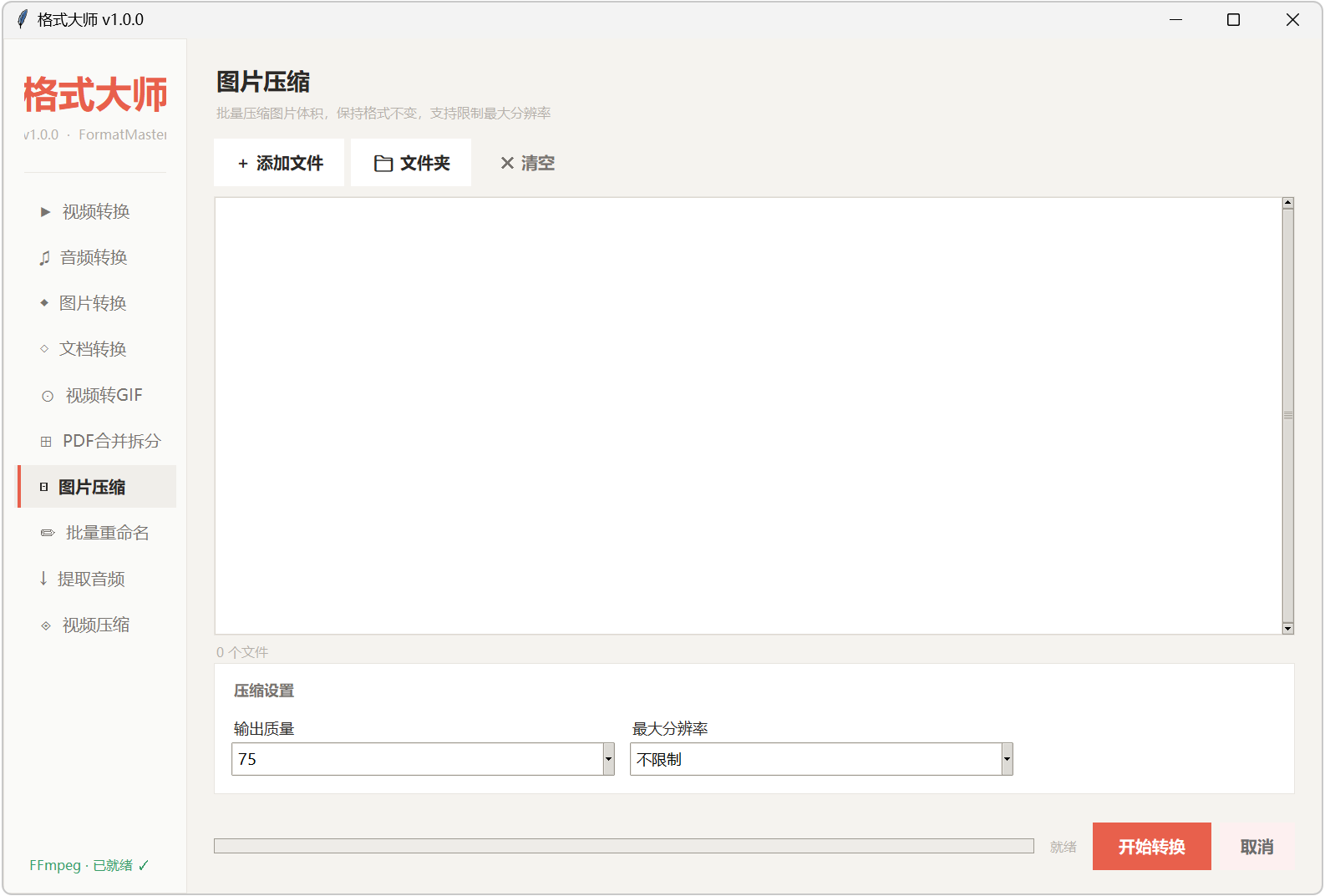This screenshot has height=896, width=1325.
Task: Click the 最大分辨率 label
Action: [670, 729]
